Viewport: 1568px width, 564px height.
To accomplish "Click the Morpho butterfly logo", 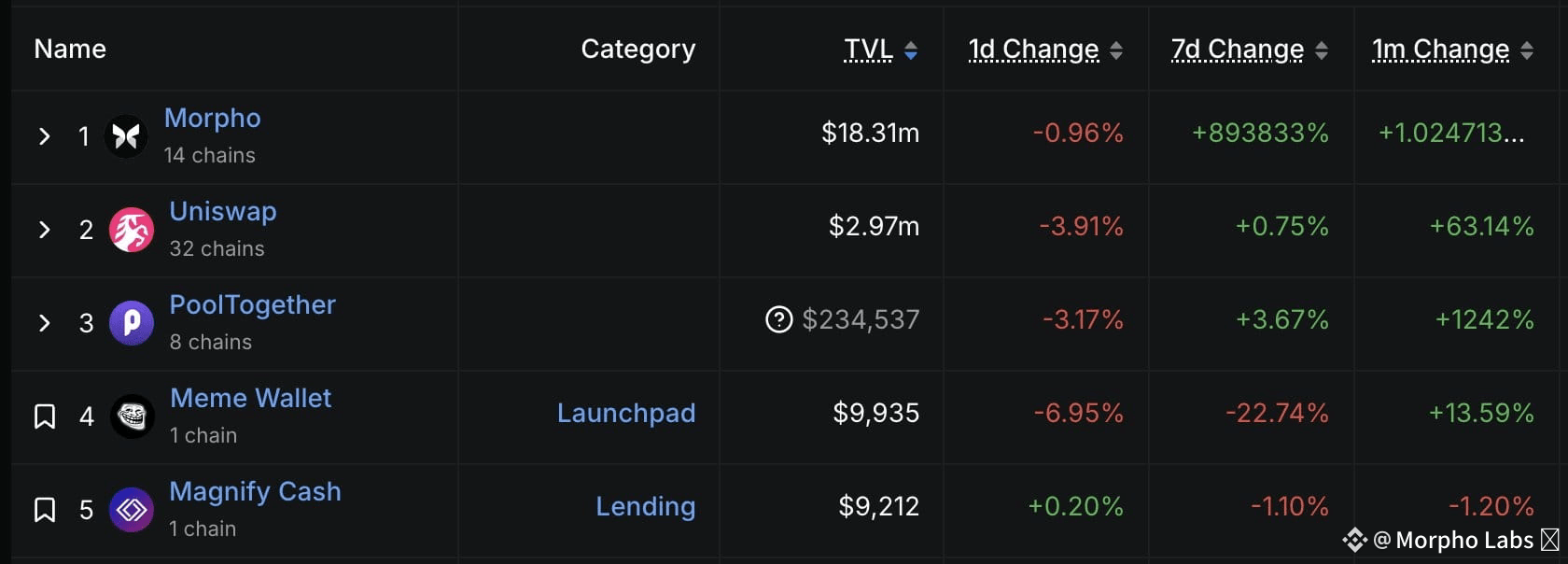I will [x=128, y=136].
